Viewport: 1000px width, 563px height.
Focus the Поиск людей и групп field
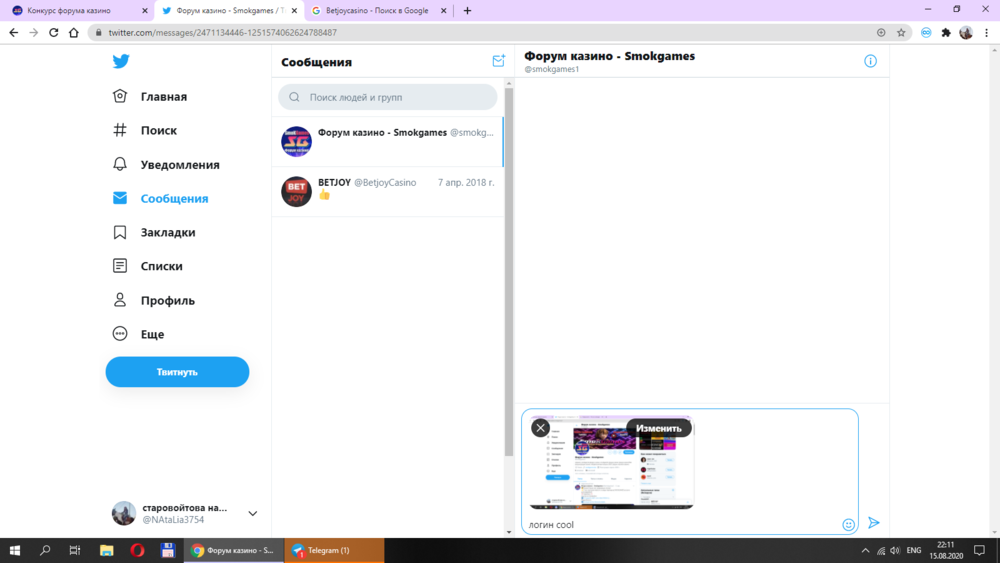[388, 97]
